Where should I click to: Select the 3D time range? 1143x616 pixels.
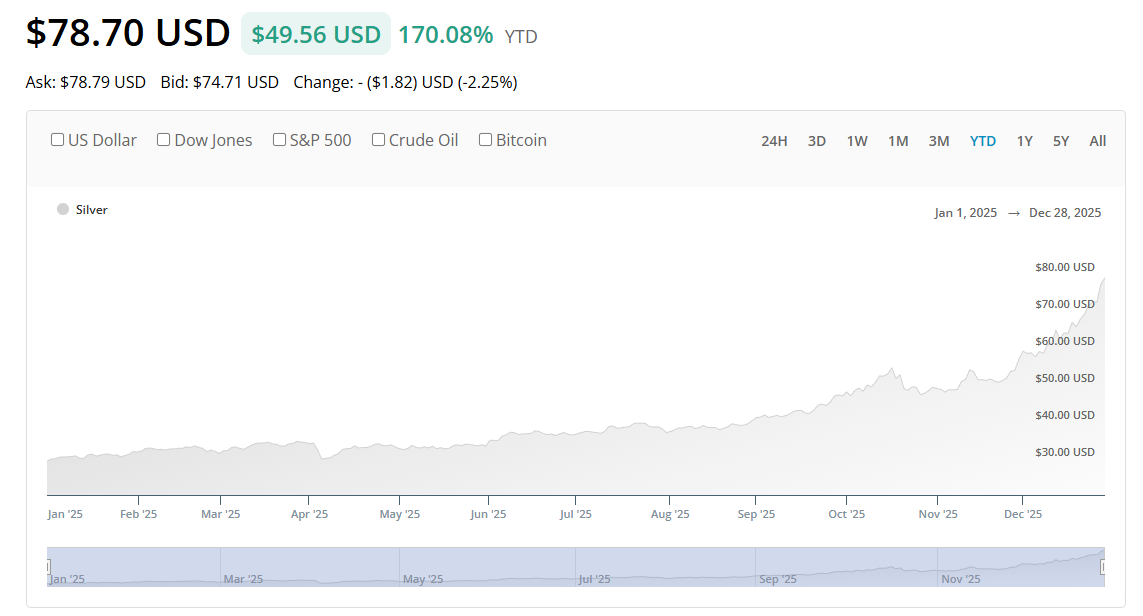(816, 141)
